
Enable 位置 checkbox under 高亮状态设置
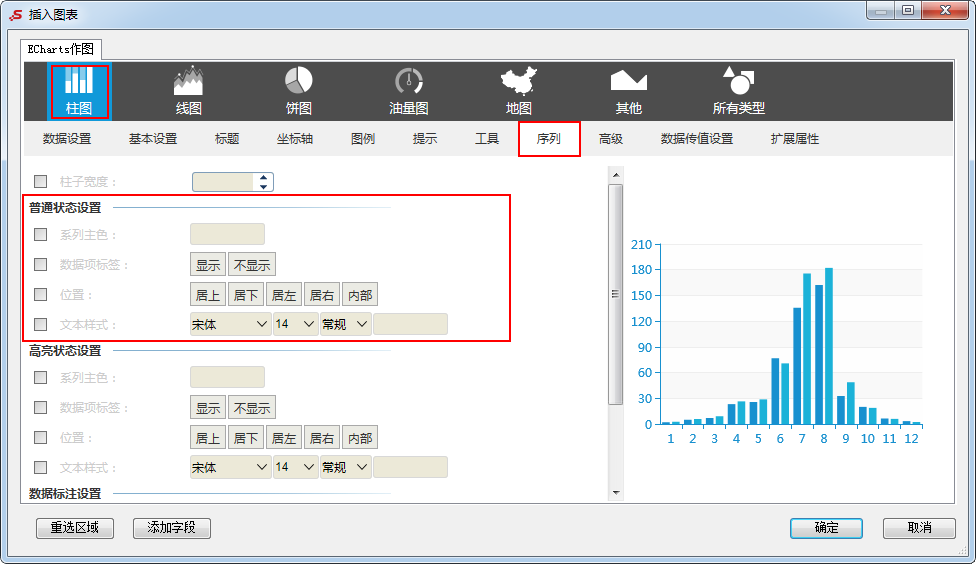click(x=40, y=438)
